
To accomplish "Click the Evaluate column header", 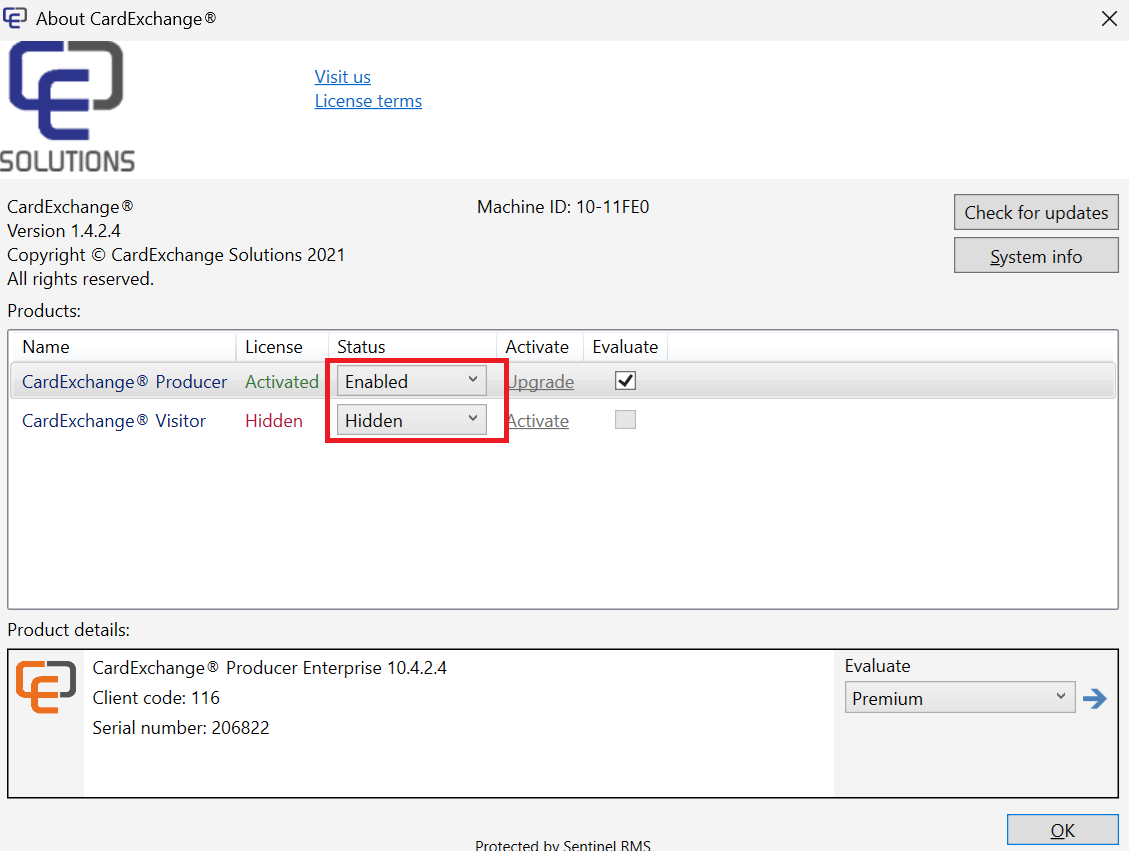I will (x=625, y=347).
